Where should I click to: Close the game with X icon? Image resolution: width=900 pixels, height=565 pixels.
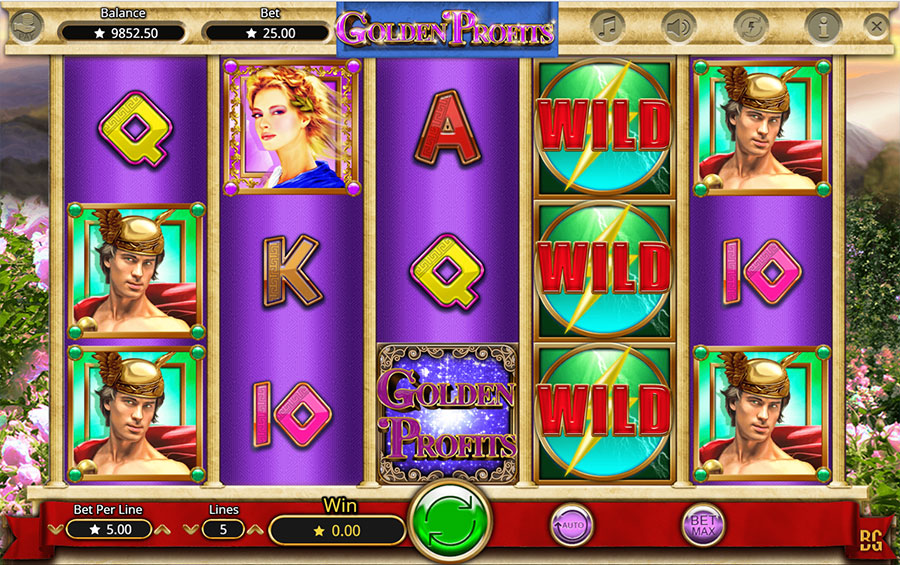876,26
